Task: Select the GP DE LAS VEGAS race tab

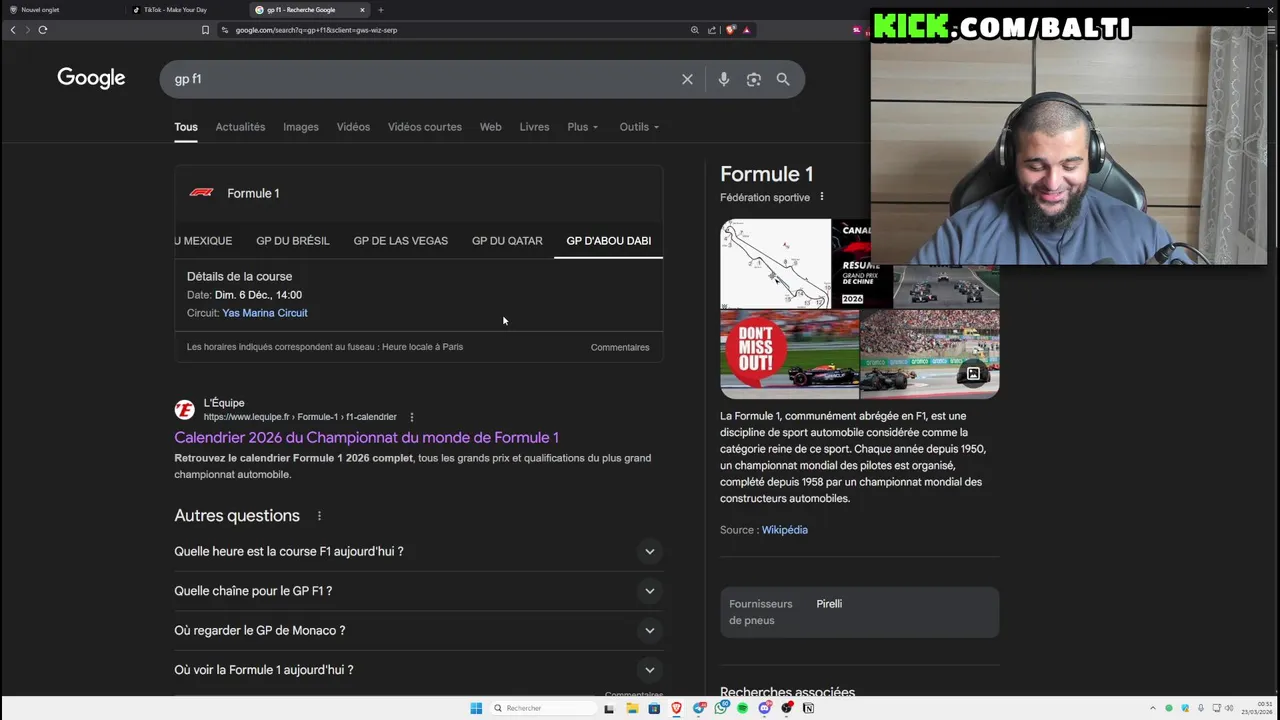Action: pos(401,241)
